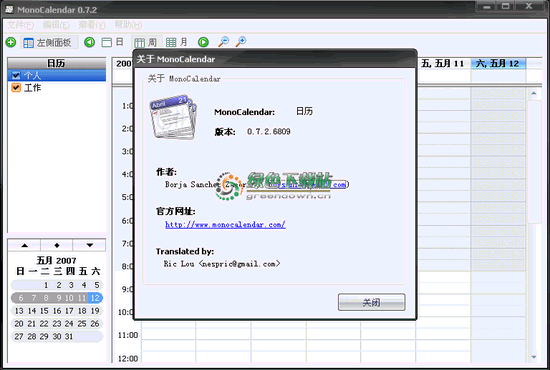Image resolution: width=550 pixels, height=370 pixels.
Task: Open the http://www.monocalendar.com/ link
Action: pos(225,224)
